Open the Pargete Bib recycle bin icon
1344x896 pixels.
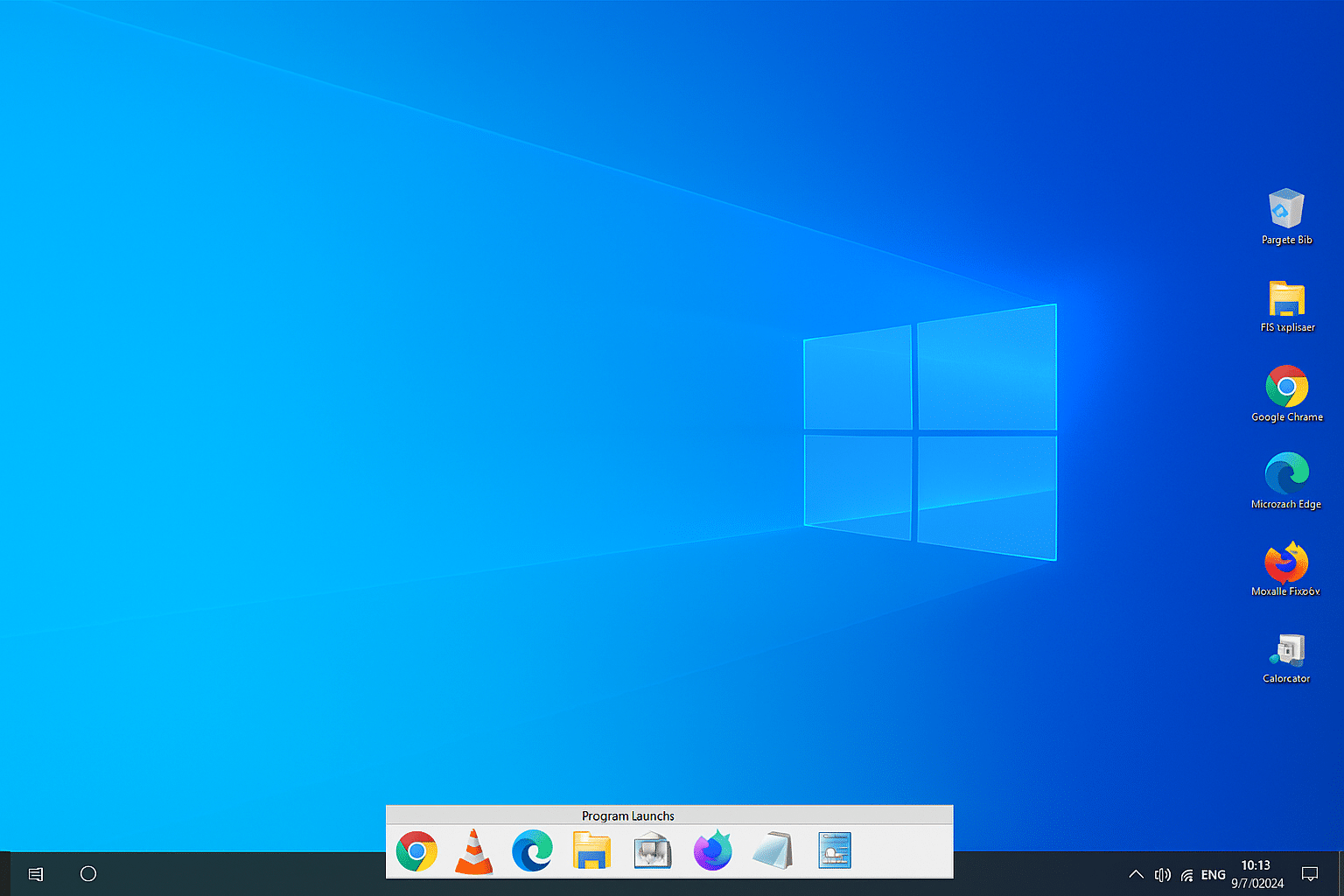[x=1286, y=210]
